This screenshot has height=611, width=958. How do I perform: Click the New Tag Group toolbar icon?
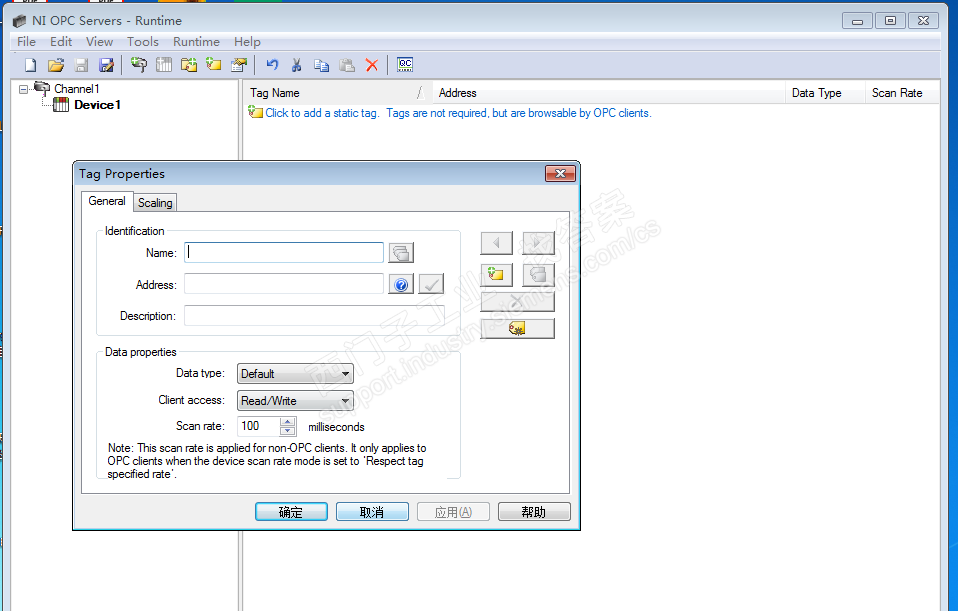click(x=189, y=65)
